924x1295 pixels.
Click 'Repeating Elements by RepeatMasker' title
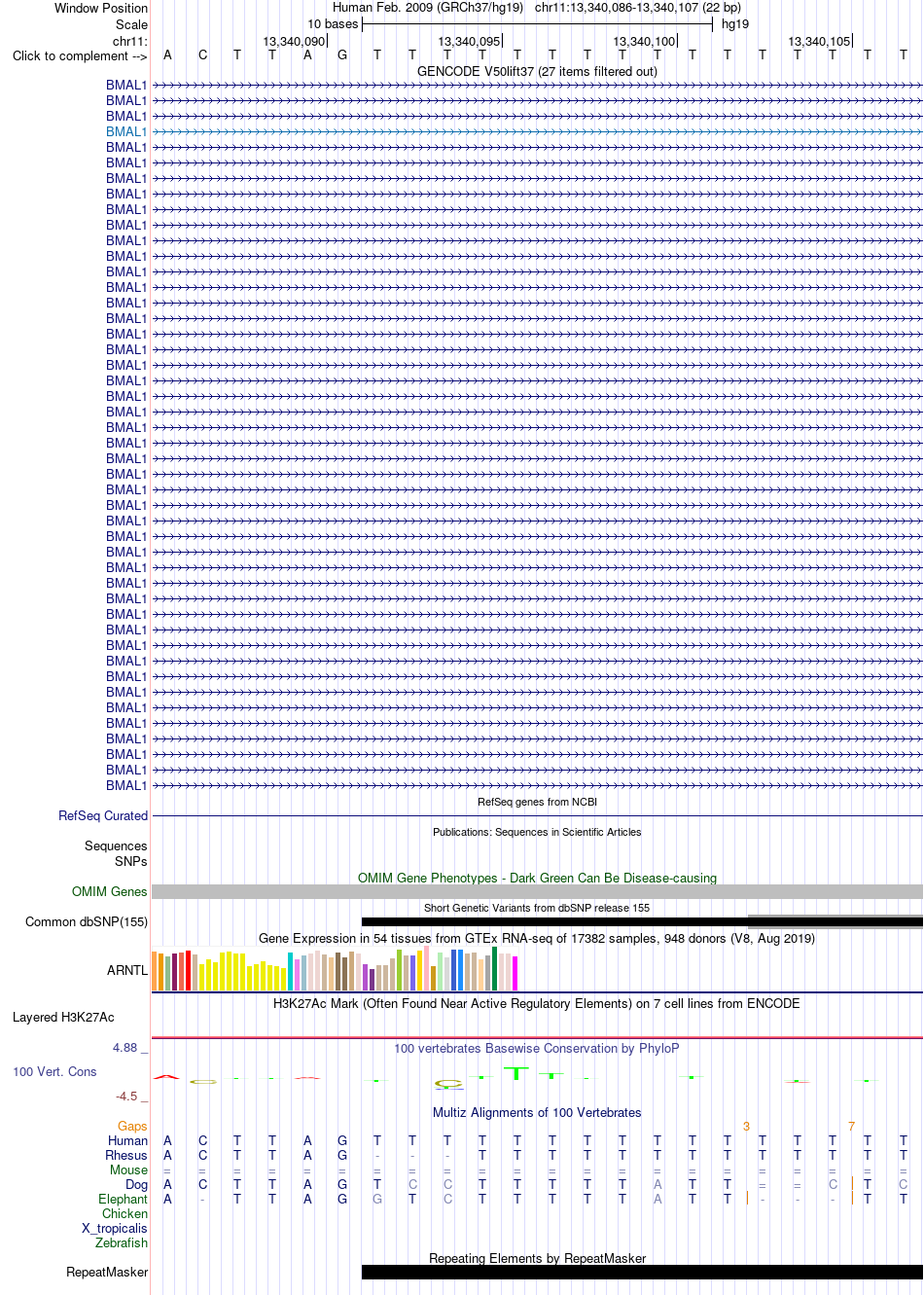[537, 1258]
